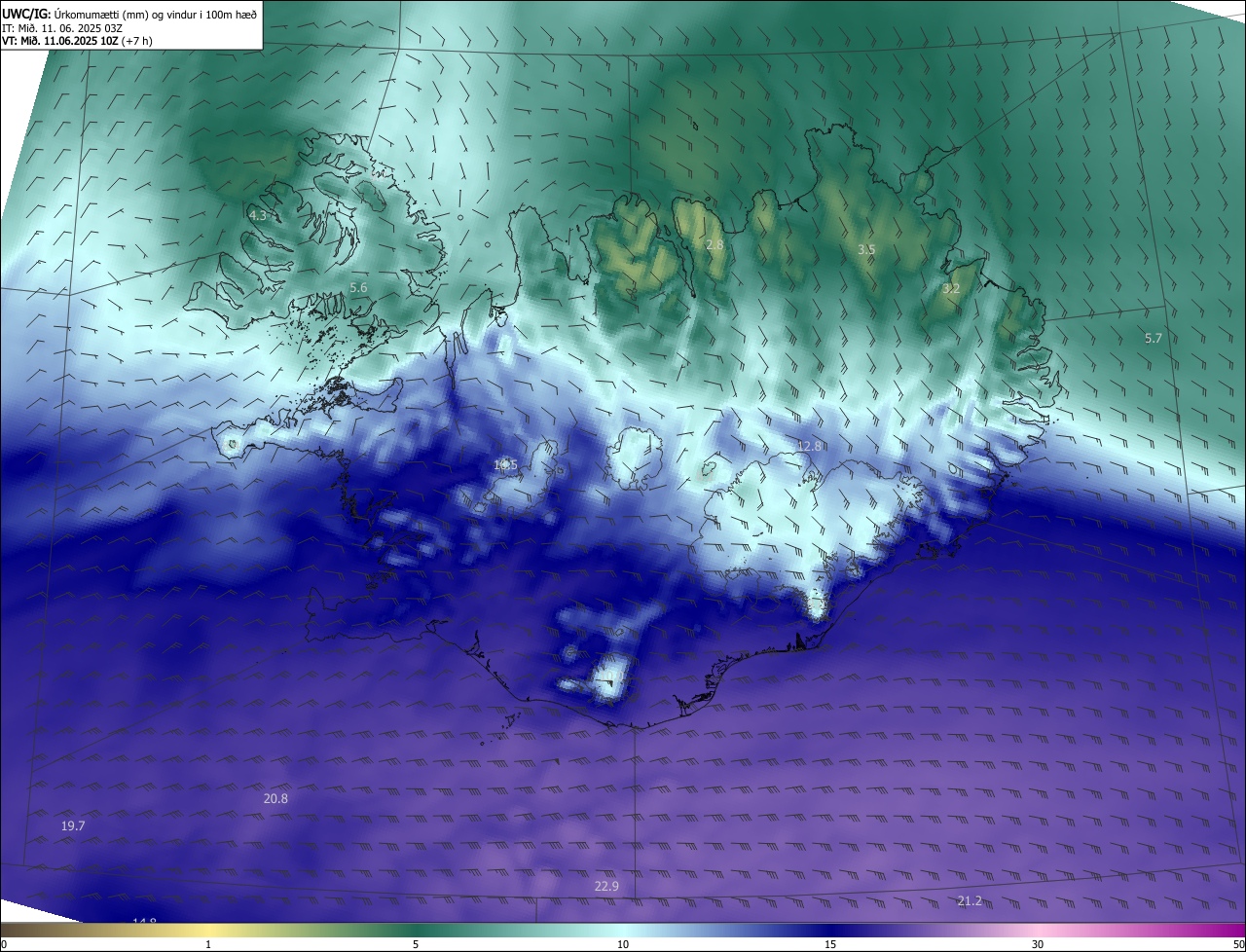
Task: Click the "VT: Mið. 11.06.2025 10Z (+7 h)" line
Action: click(77, 41)
